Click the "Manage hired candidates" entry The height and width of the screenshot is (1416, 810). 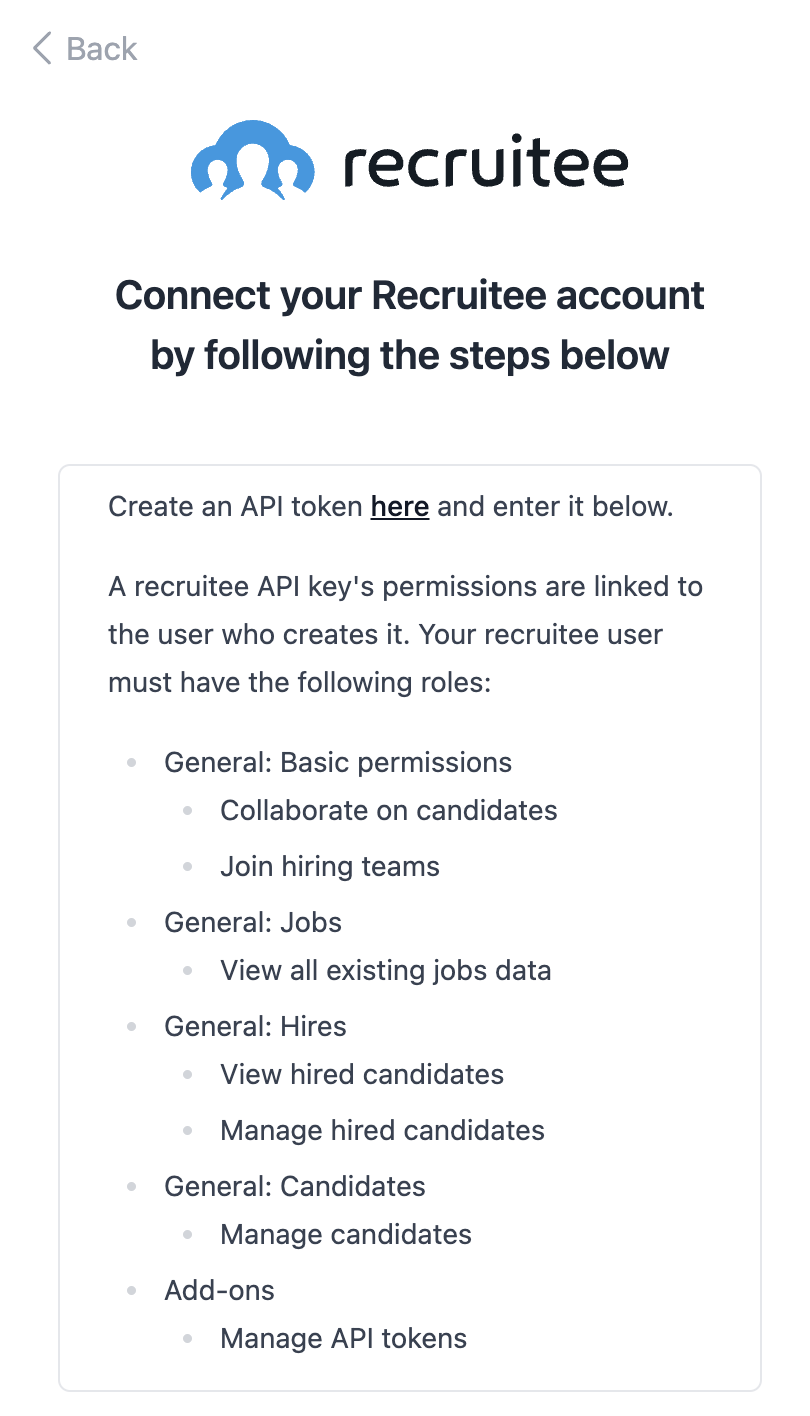pyautogui.click(x=383, y=1131)
